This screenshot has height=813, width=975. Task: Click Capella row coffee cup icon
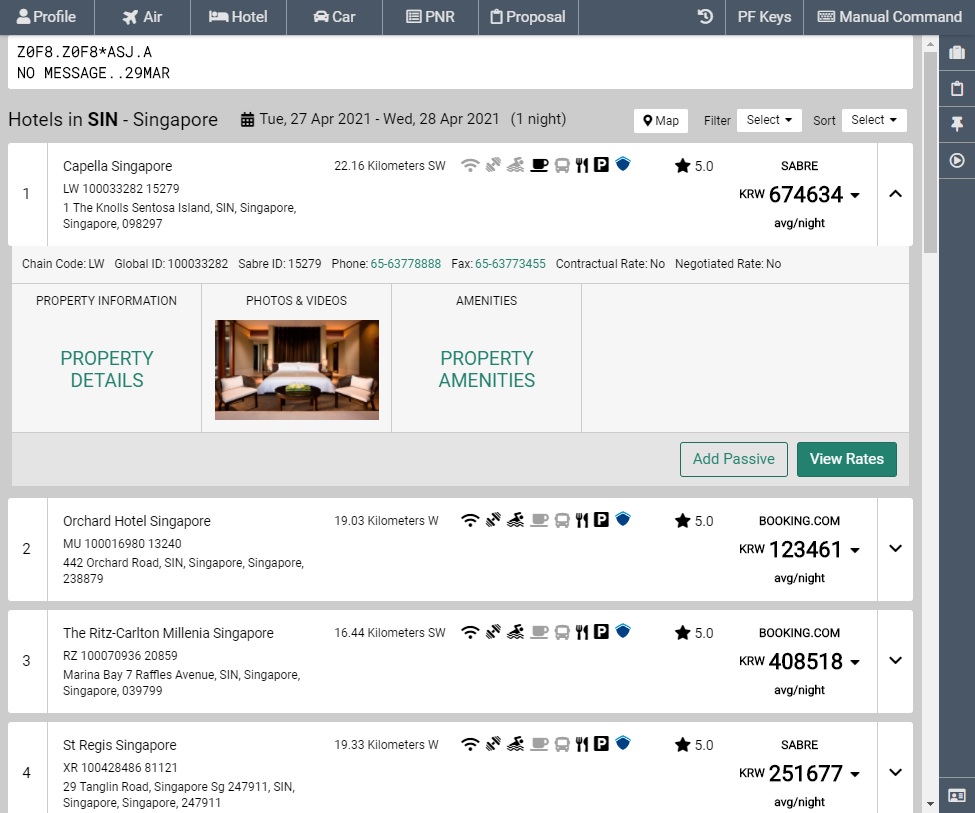click(539, 165)
